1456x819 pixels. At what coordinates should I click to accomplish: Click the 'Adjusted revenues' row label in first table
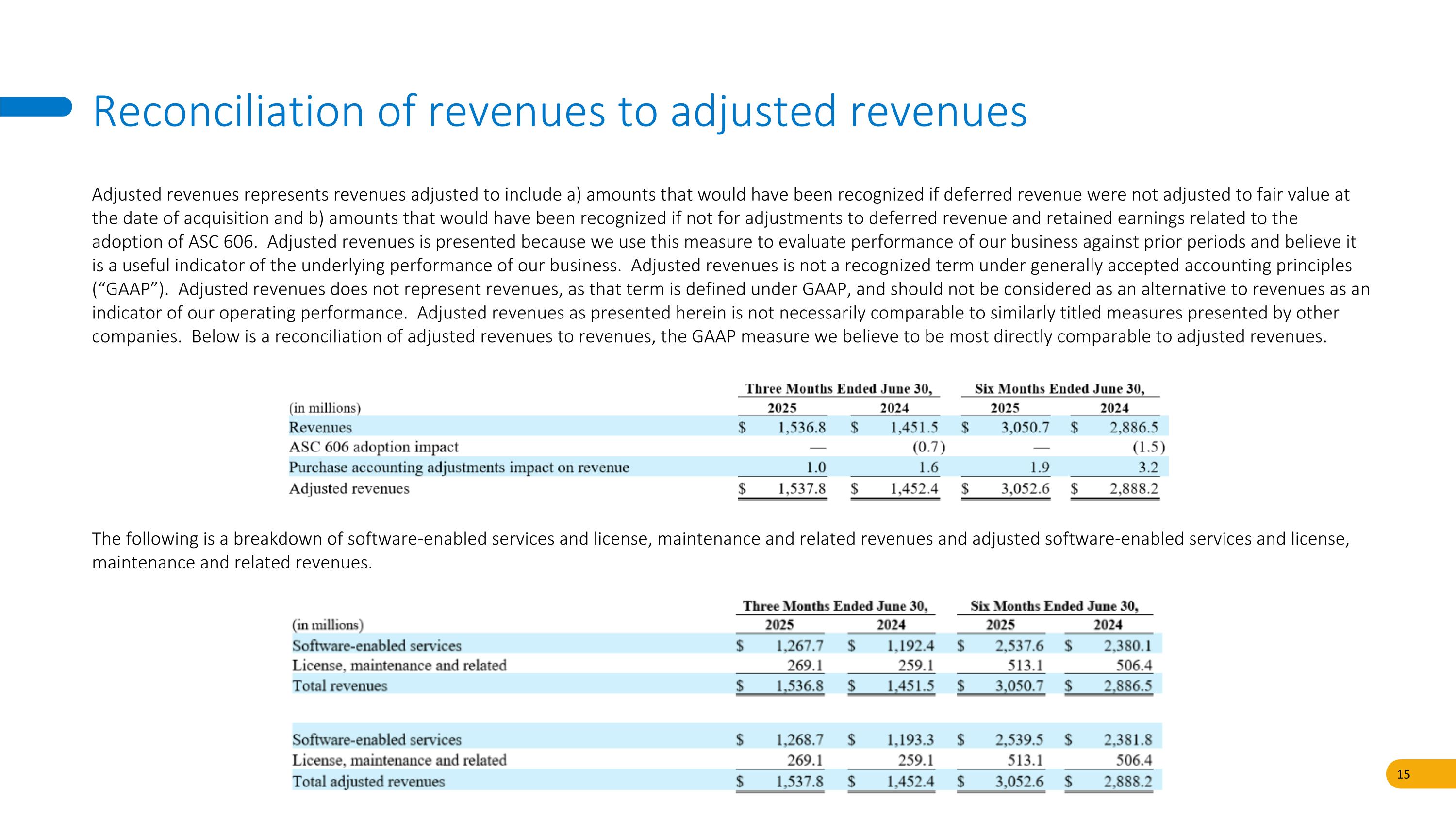click(349, 488)
